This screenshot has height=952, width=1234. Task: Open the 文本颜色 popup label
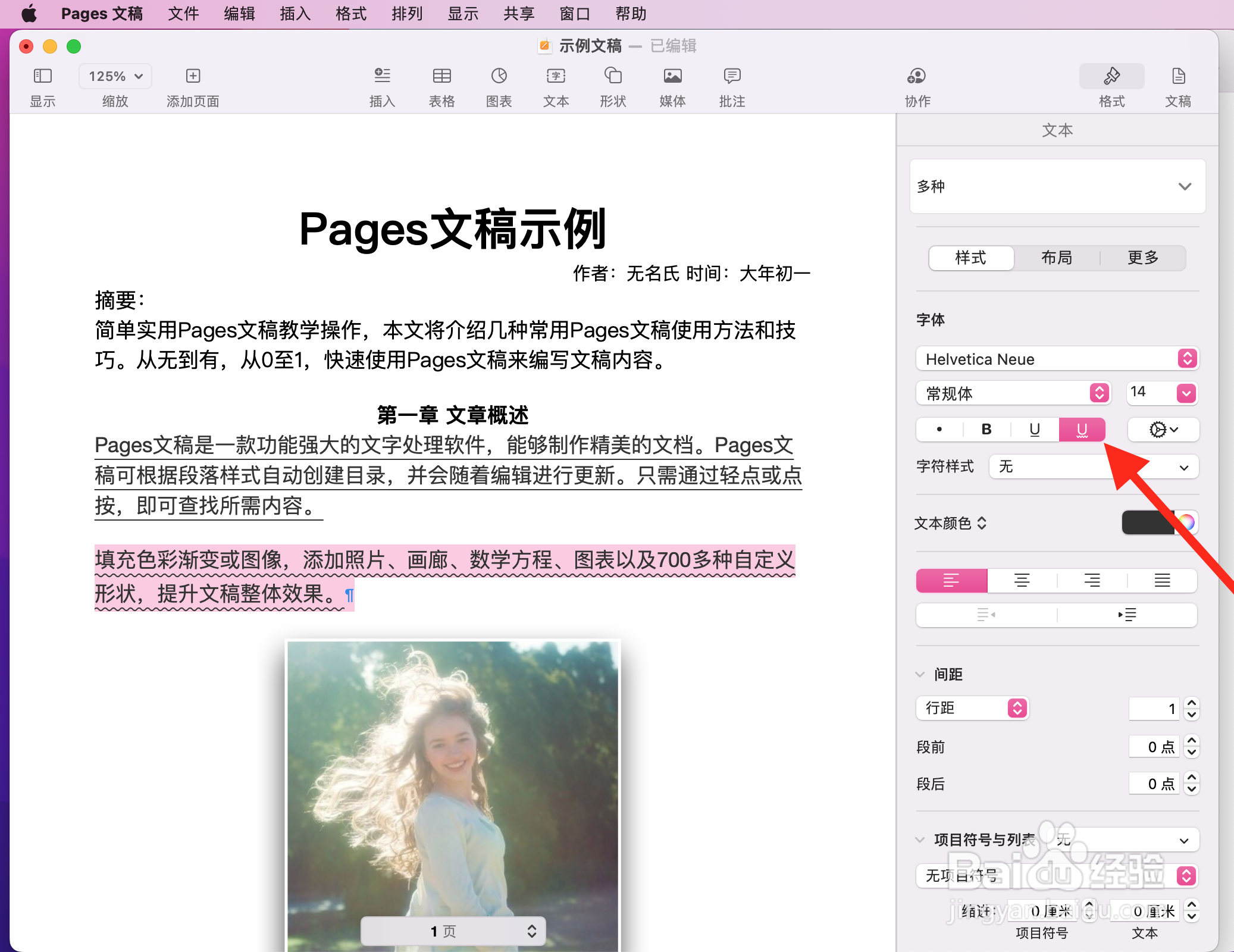coord(951,523)
